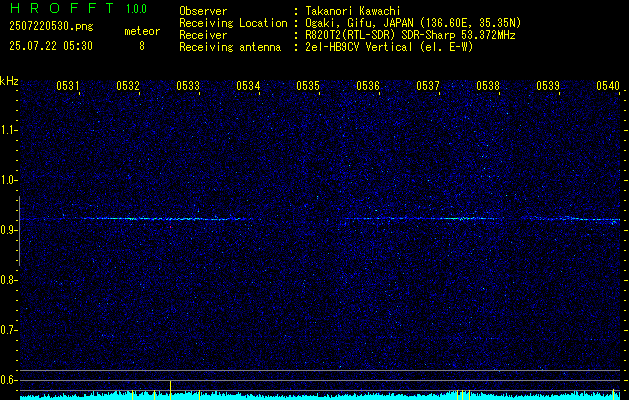Click the meteor count 8
Image resolution: width=629 pixels, height=400 pixels.
142,46
